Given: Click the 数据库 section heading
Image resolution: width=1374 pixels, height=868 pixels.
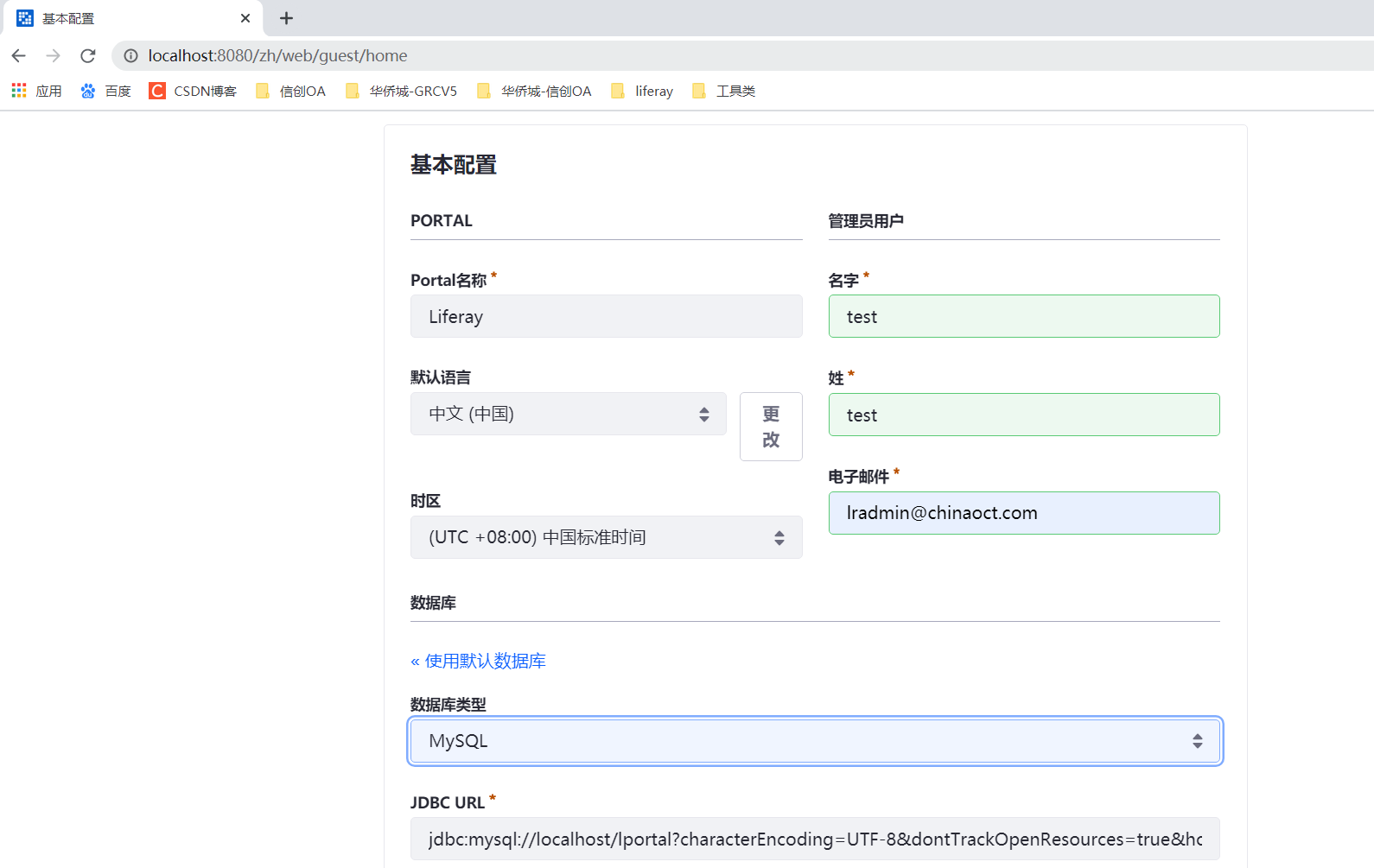Looking at the screenshot, I should click(433, 603).
